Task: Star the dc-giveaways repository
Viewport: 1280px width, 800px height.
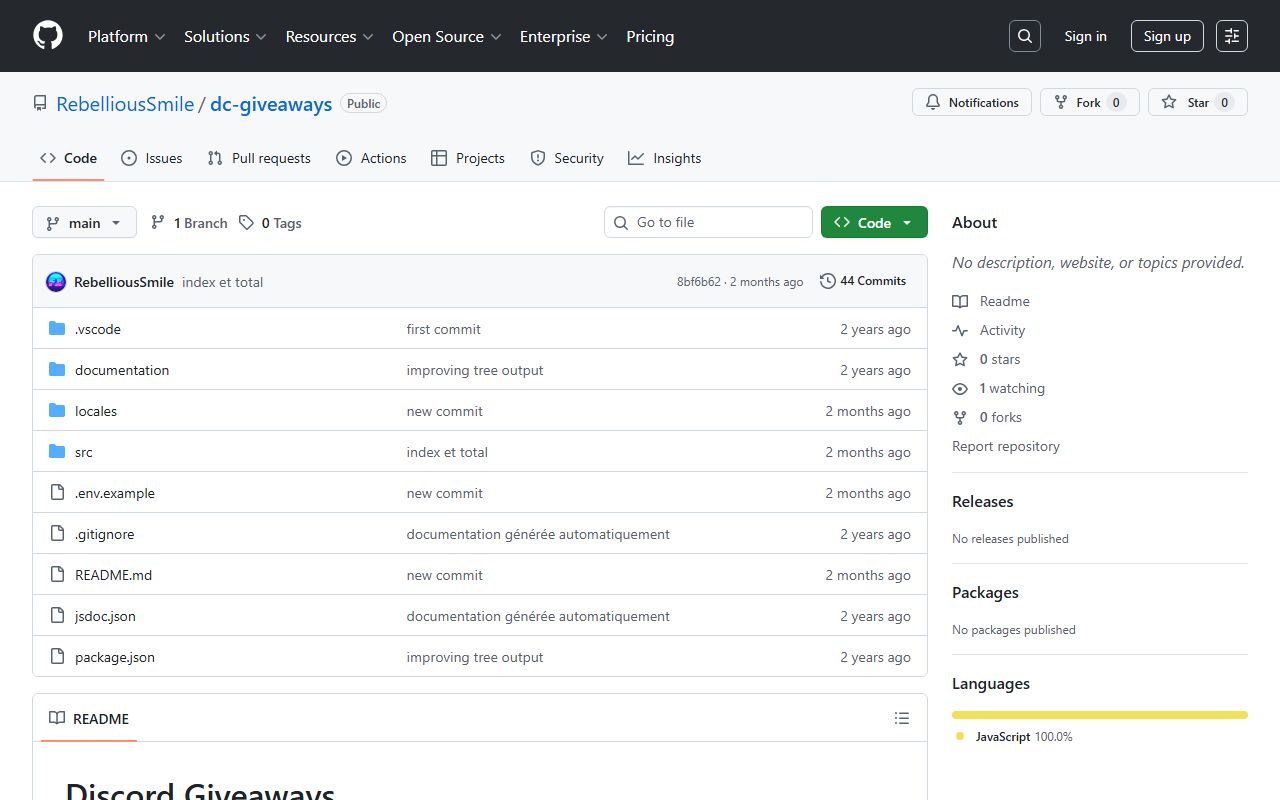Action: tap(1187, 102)
